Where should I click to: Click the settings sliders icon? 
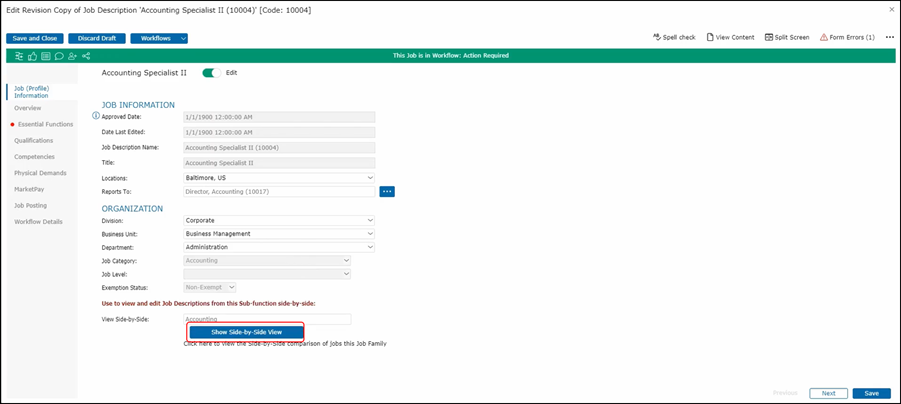point(19,56)
